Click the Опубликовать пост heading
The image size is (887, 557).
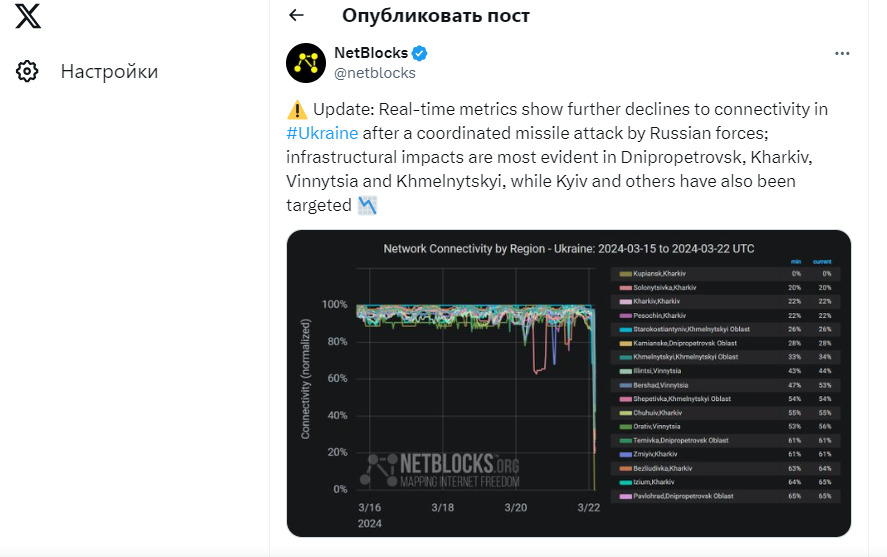pos(435,15)
